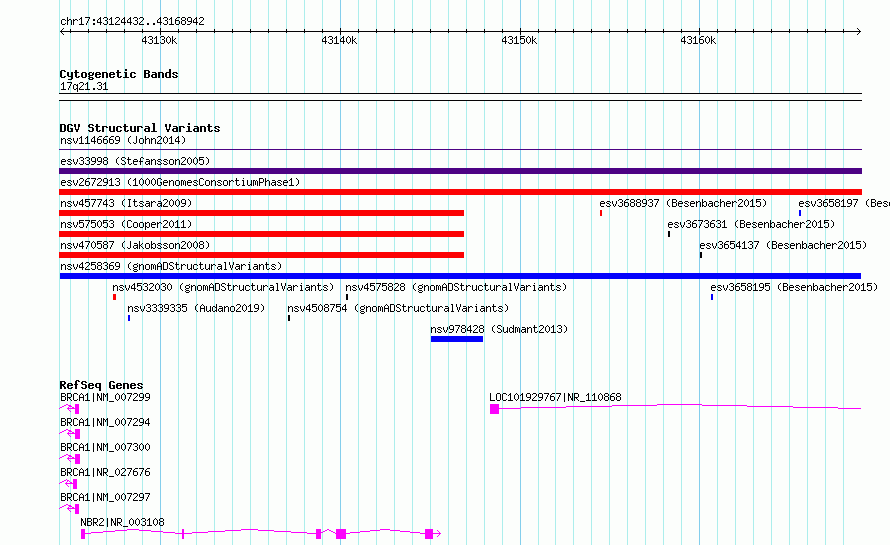Click the chr17:43124432..43168942 coordinate label

coord(132,21)
